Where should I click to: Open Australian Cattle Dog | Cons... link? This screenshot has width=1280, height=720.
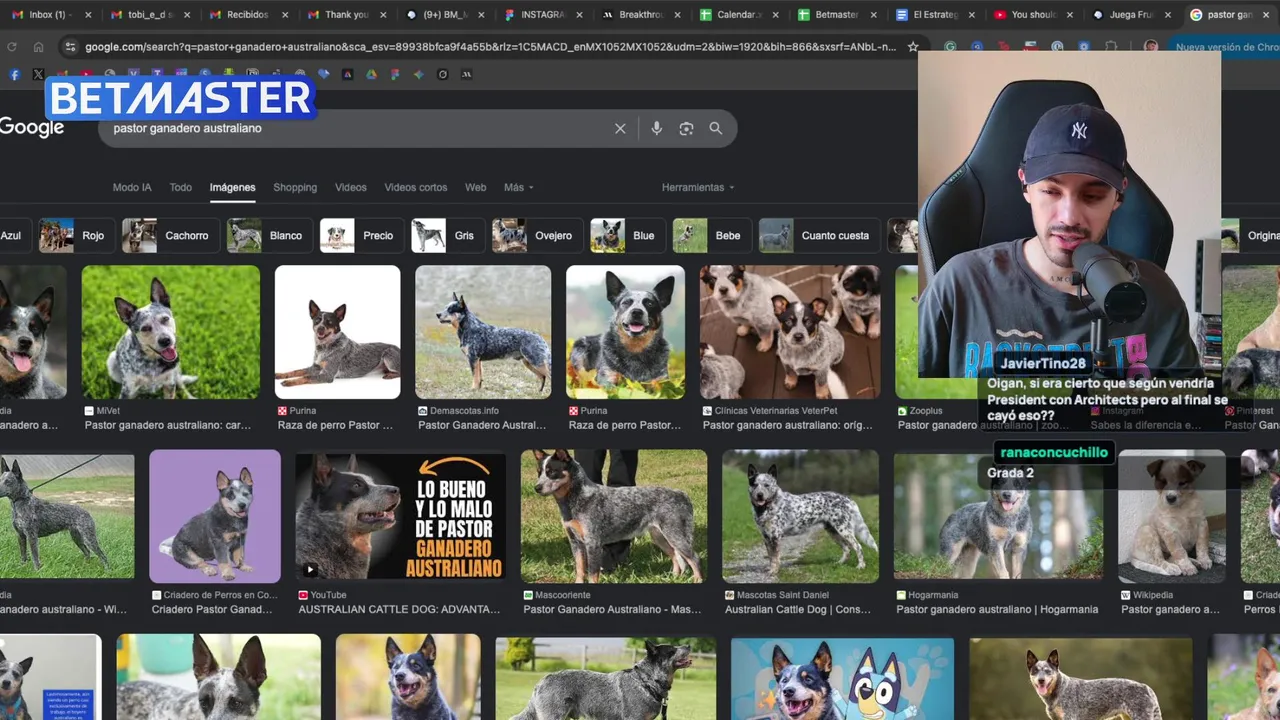pos(798,609)
